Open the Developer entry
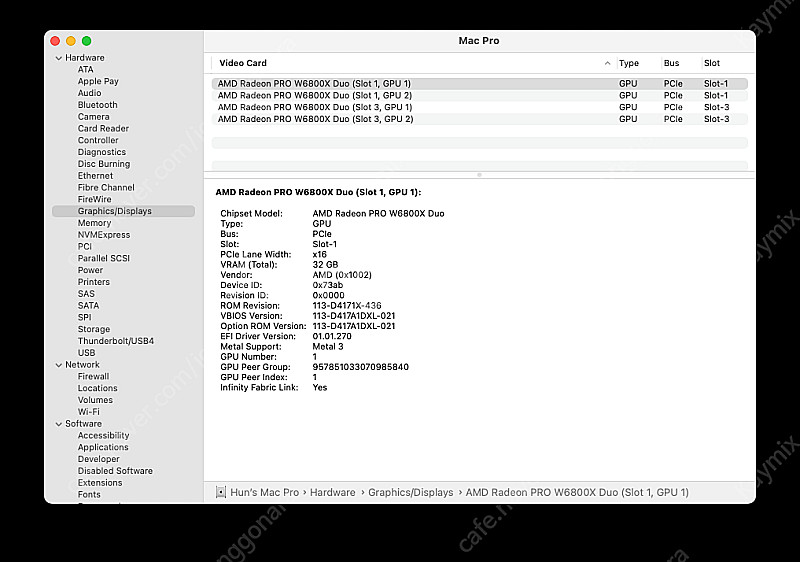 tap(98, 459)
